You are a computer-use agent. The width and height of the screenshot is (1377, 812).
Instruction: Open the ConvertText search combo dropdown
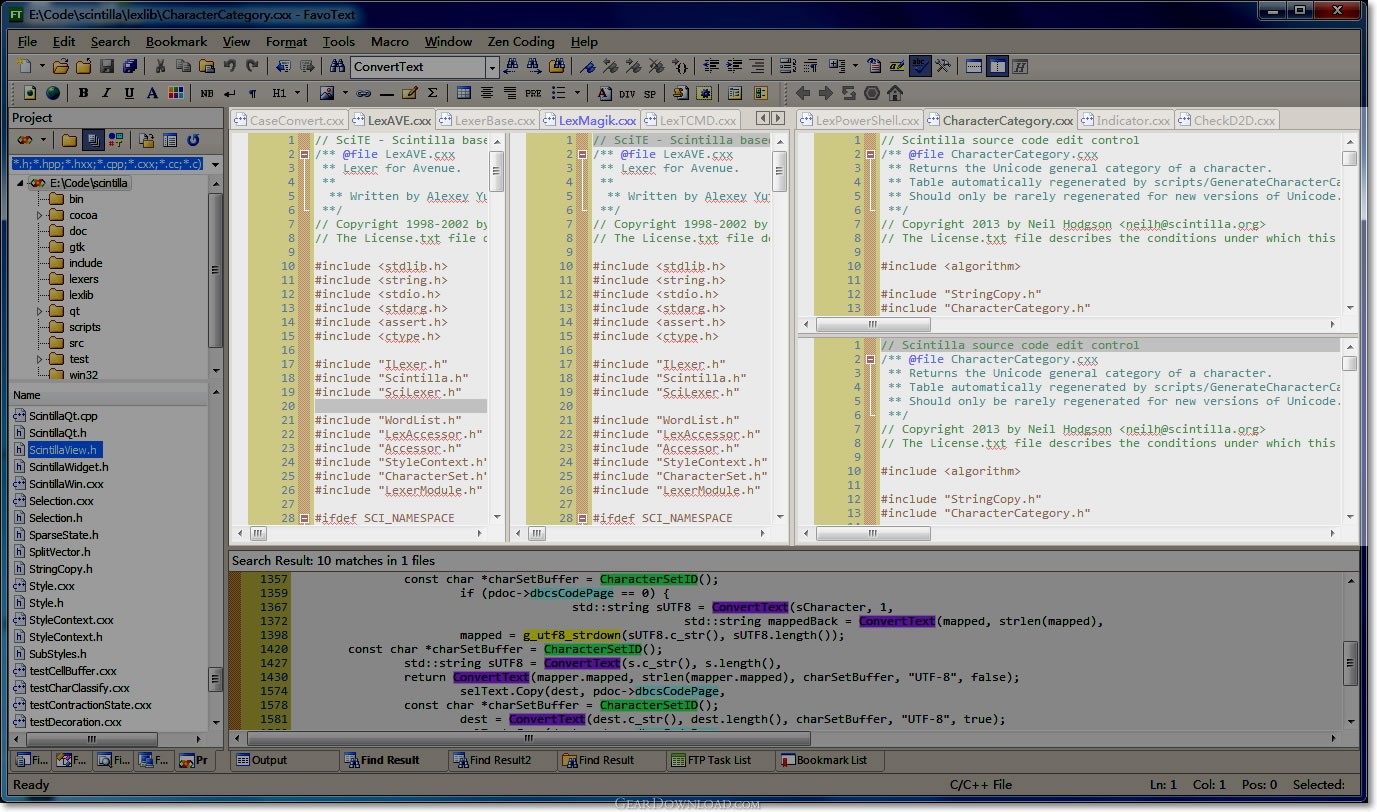click(491, 67)
